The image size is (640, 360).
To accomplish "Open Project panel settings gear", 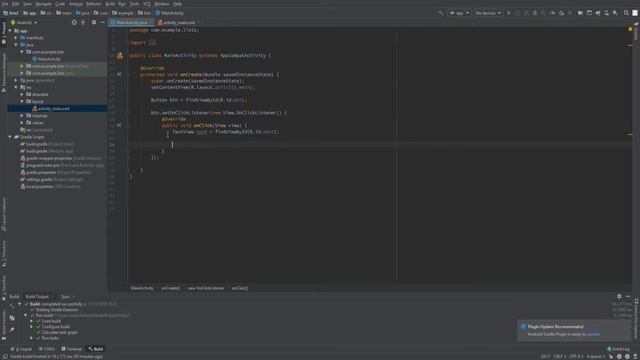I will click(x=94, y=22).
